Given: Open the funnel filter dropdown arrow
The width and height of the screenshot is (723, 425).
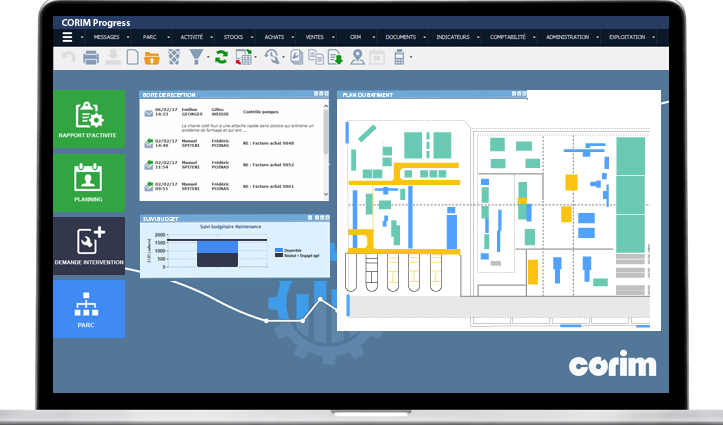Looking at the screenshot, I should point(208,58).
